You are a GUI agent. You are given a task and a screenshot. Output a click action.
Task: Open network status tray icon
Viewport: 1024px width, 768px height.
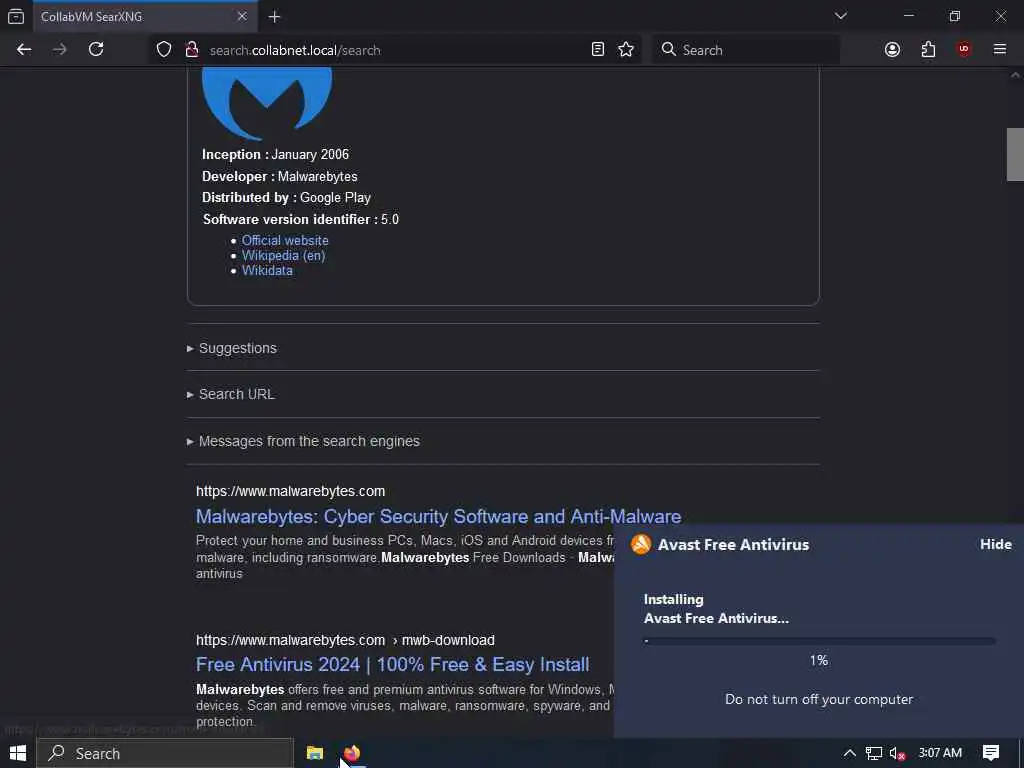coord(874,753)
